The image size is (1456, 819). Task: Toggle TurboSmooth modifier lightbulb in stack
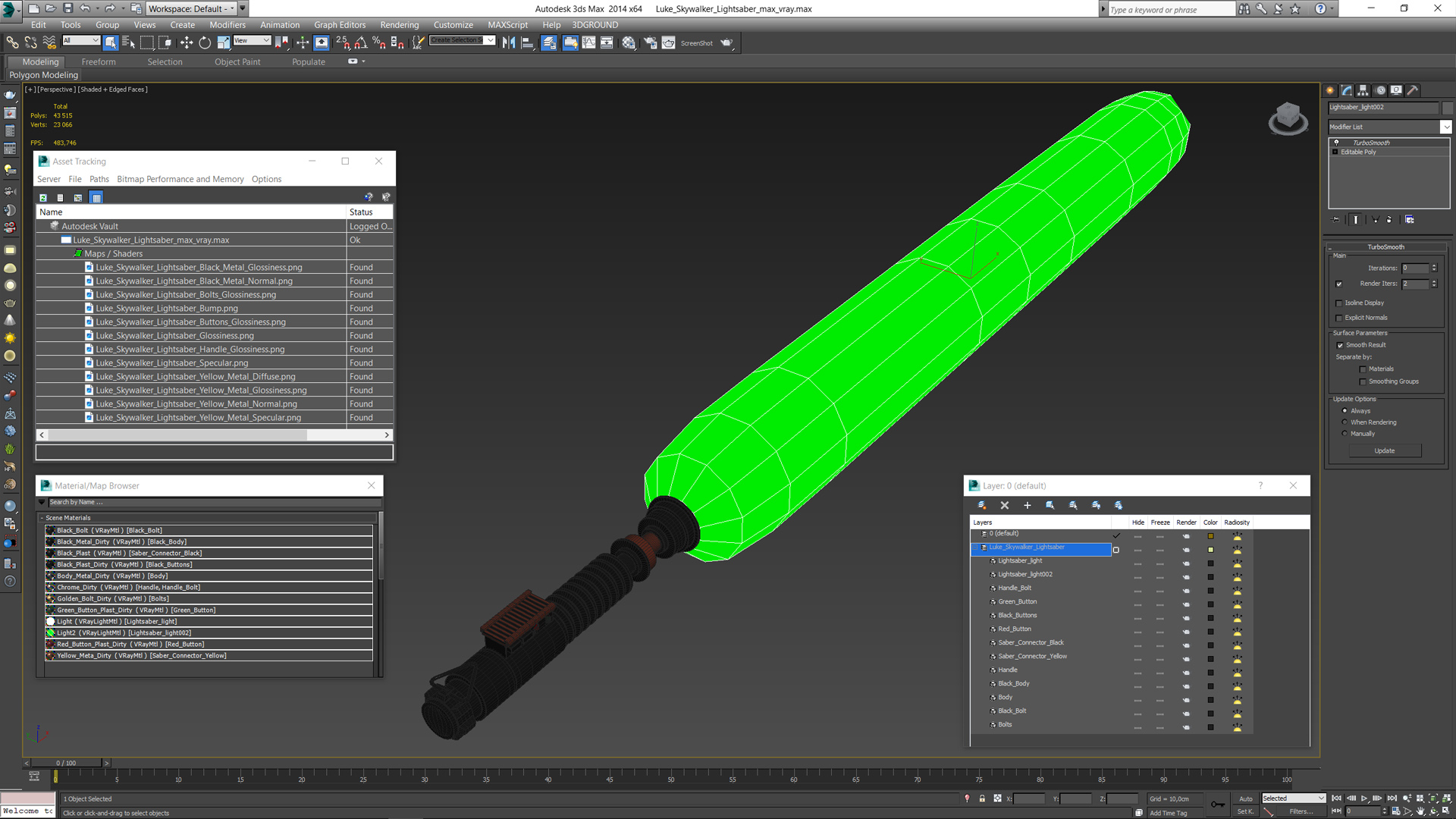click(x=1336, y=143)
